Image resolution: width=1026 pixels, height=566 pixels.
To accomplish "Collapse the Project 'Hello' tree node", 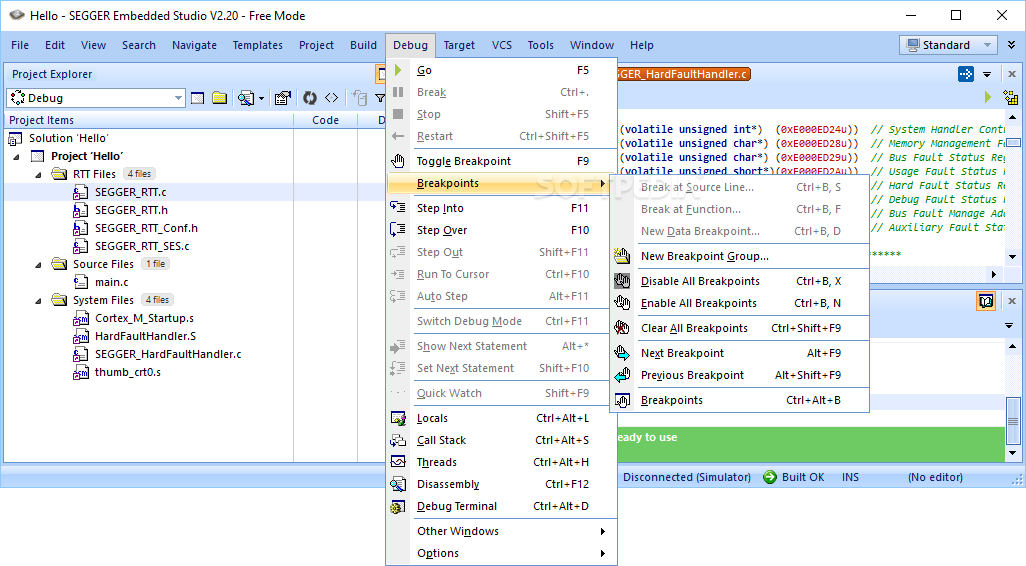I will click(x=17, y=156).
